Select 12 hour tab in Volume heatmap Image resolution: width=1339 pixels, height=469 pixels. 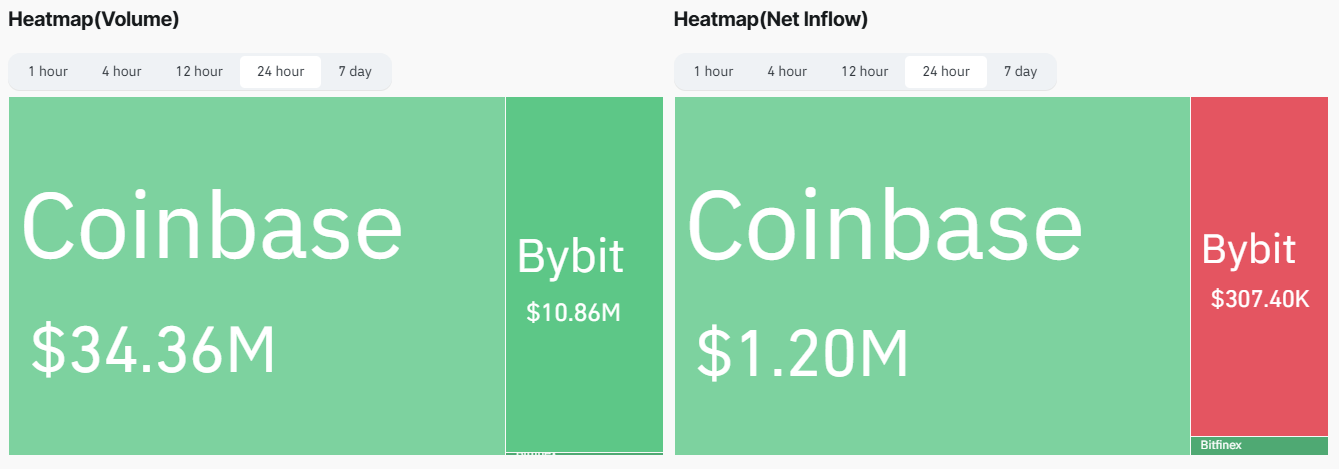pos(199,71)
